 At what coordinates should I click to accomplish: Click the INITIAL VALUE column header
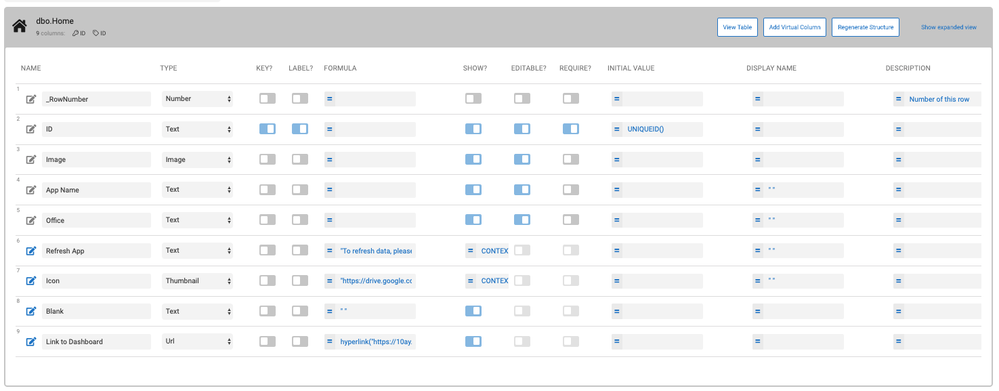631,68
